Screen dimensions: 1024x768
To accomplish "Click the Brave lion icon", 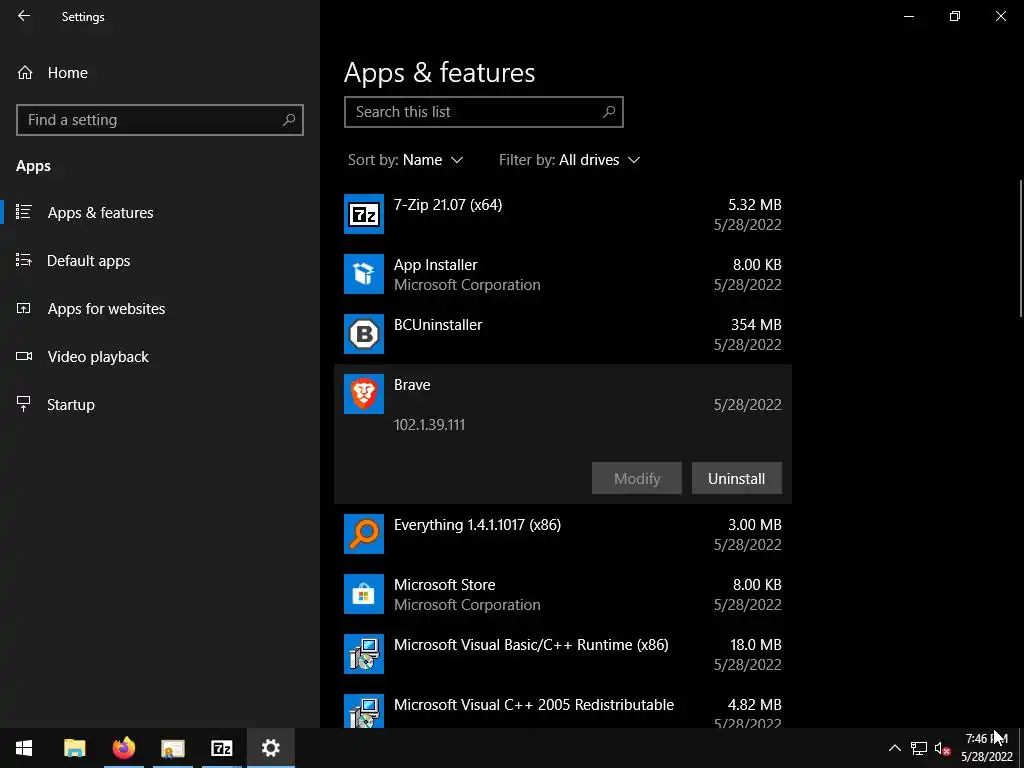I will pyautogui.click(x=364, y=394).
